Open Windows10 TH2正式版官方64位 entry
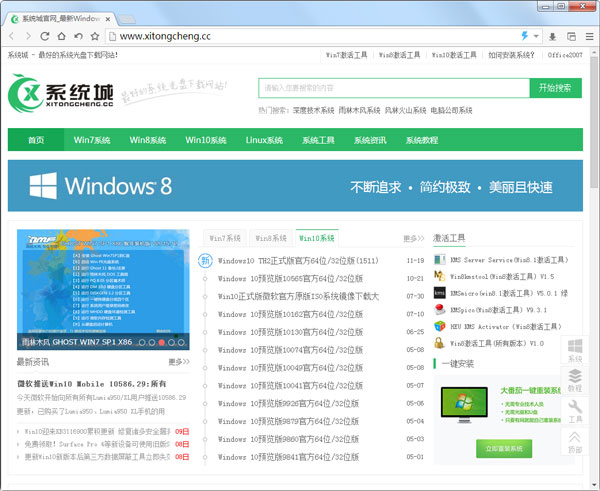The width and height of the screenshot is (600, 491). click(298, 261)
